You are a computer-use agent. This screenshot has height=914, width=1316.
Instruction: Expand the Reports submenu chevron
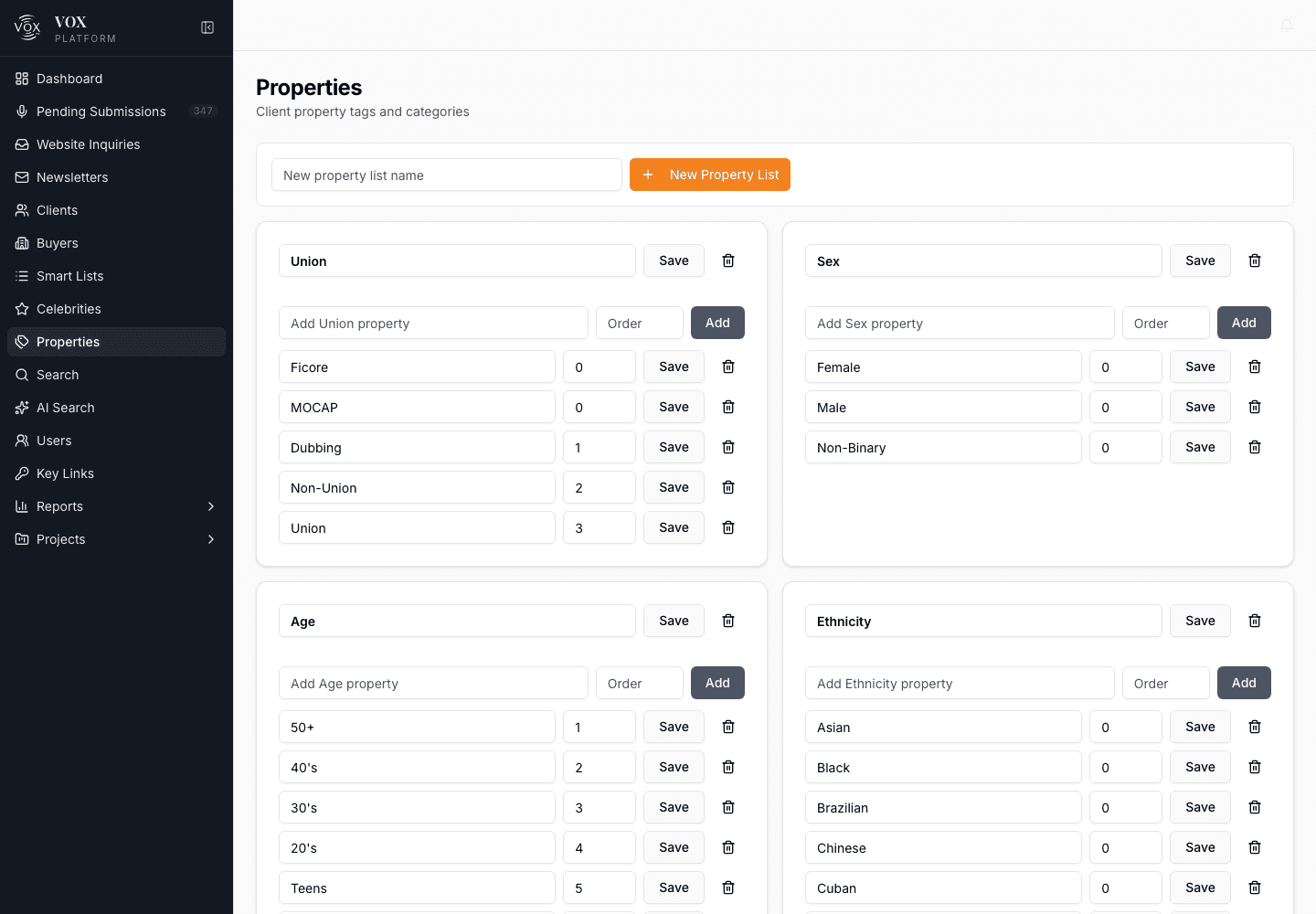click(x=211, y=506)
